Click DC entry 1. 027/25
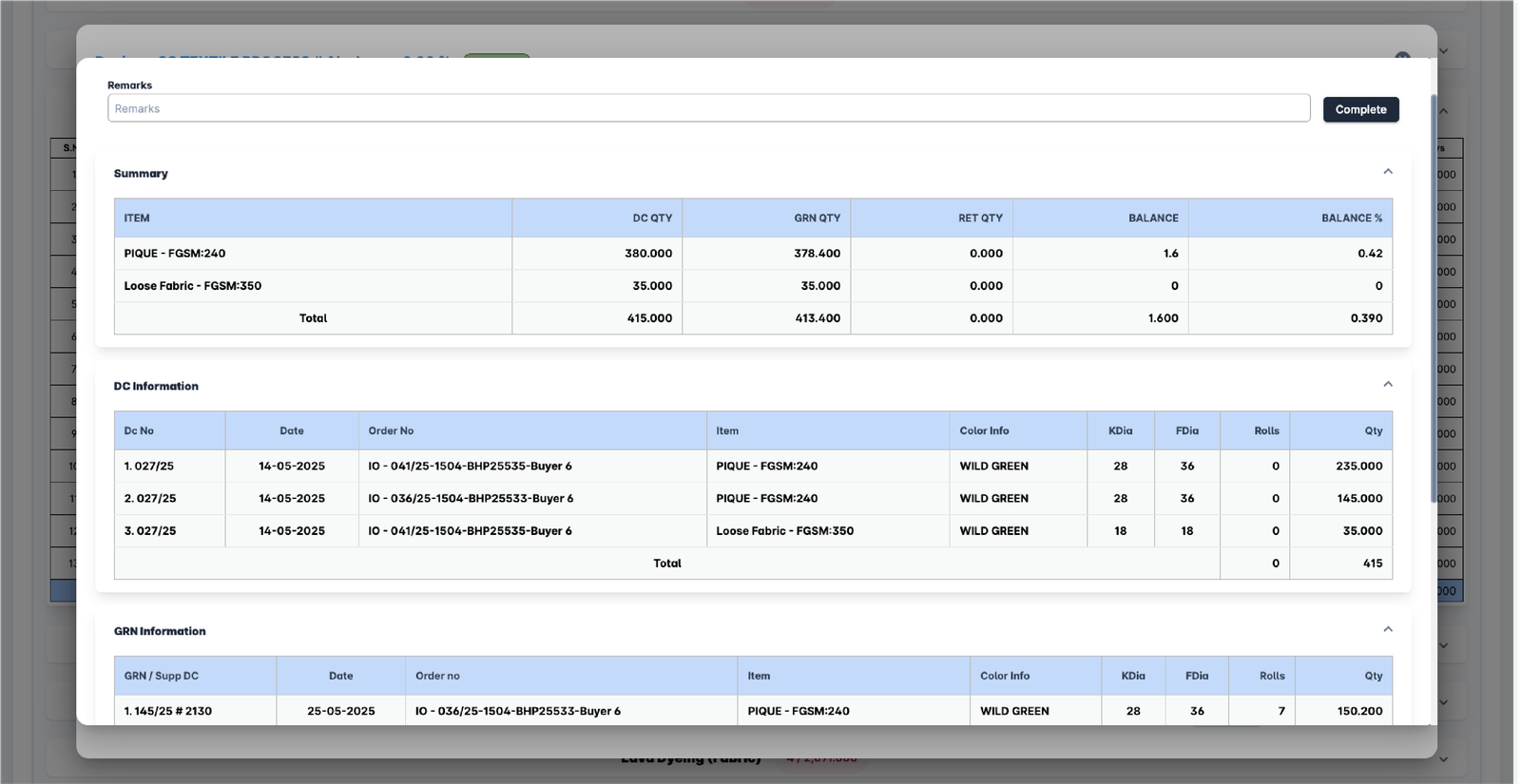The image size is (1521, 784). pos(149,467)
